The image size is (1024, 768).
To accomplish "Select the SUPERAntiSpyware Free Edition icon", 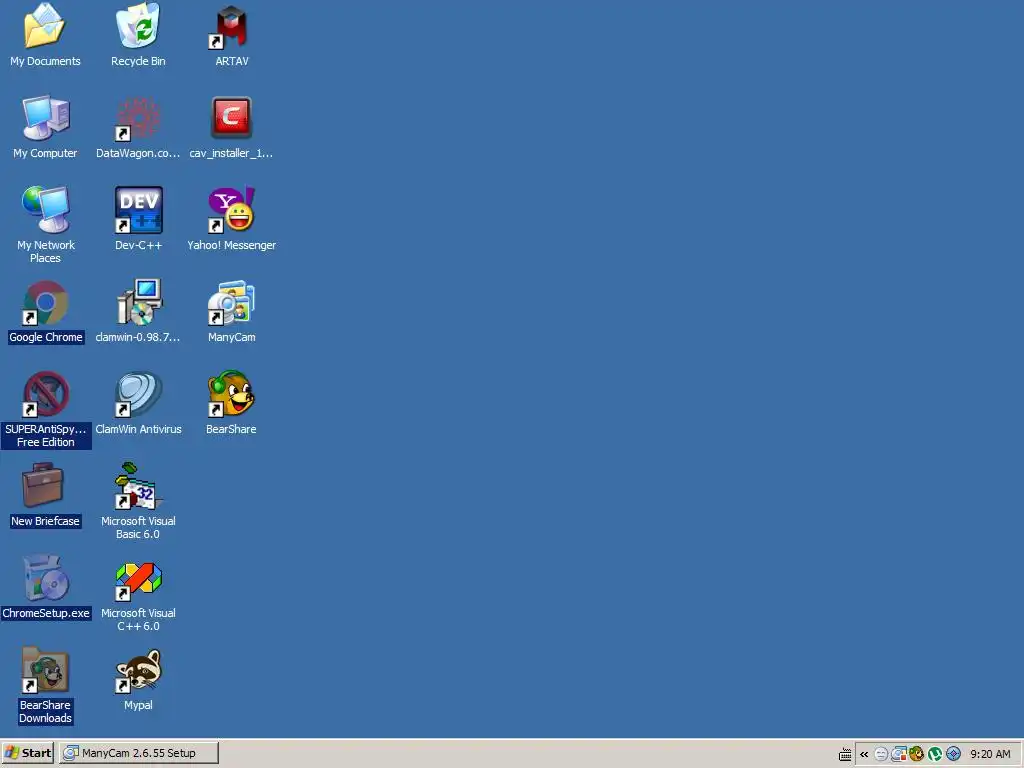I will click(x=45, y=394).
